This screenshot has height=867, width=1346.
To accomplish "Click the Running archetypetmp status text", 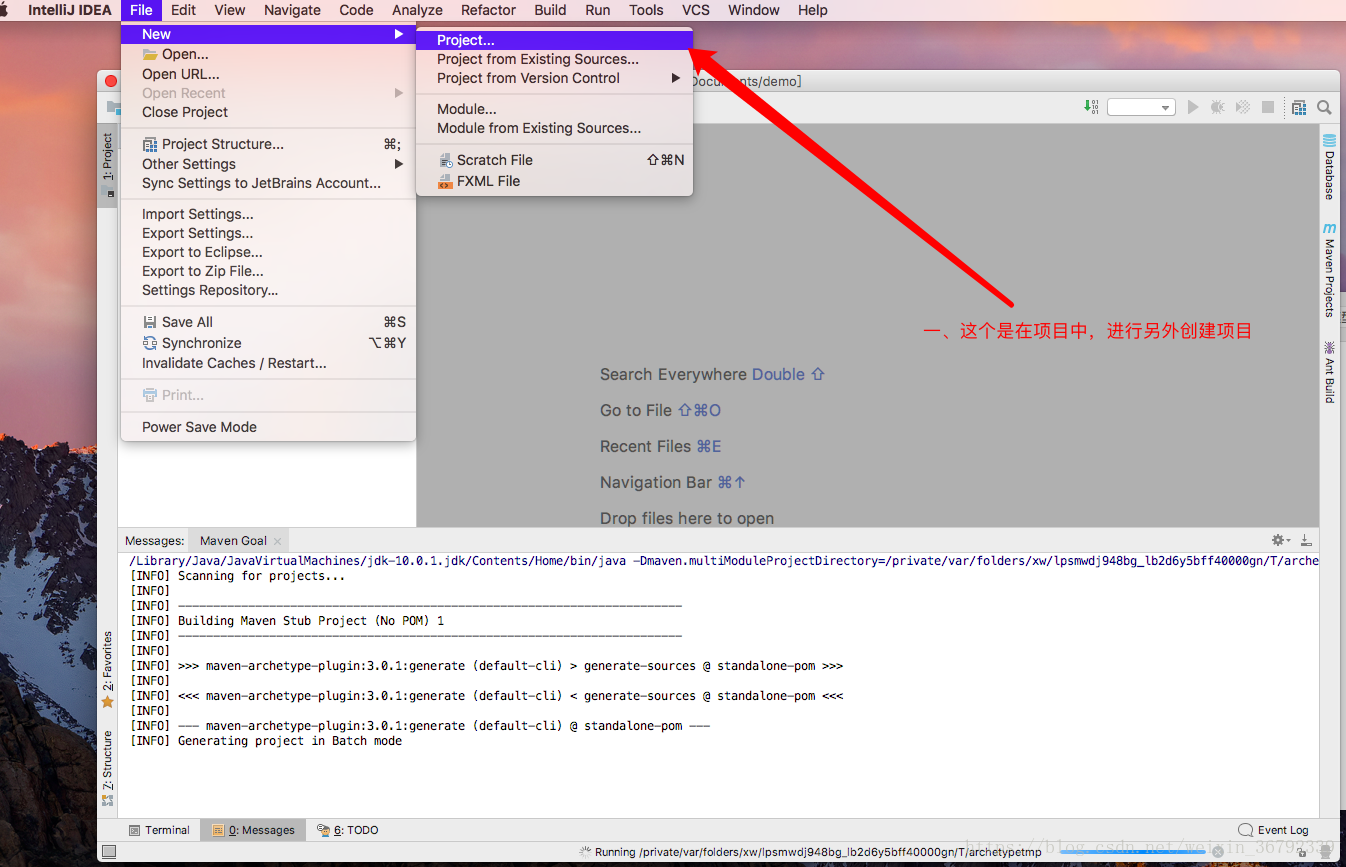I will point(818,852).
